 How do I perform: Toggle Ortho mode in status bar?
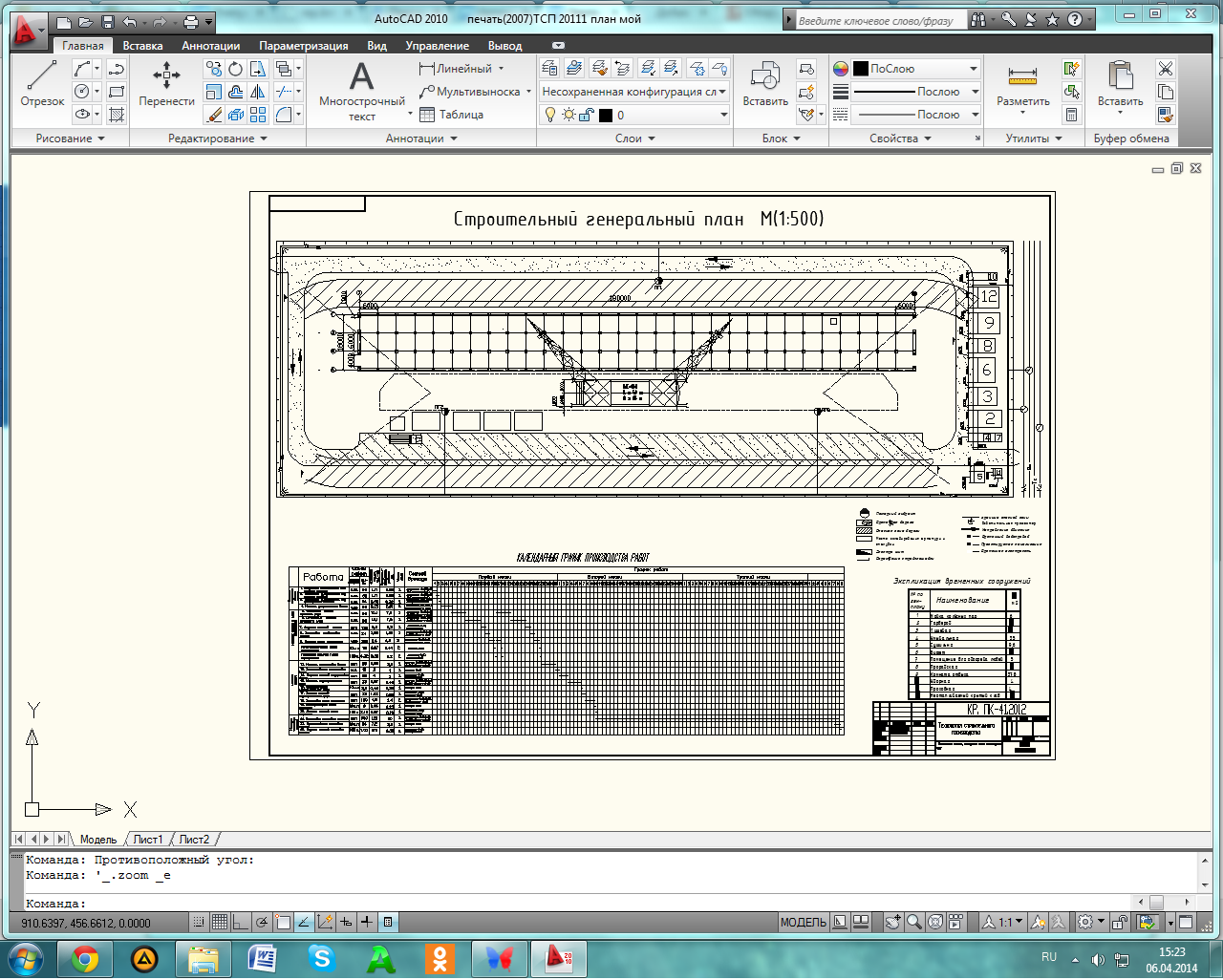point(241,923)
